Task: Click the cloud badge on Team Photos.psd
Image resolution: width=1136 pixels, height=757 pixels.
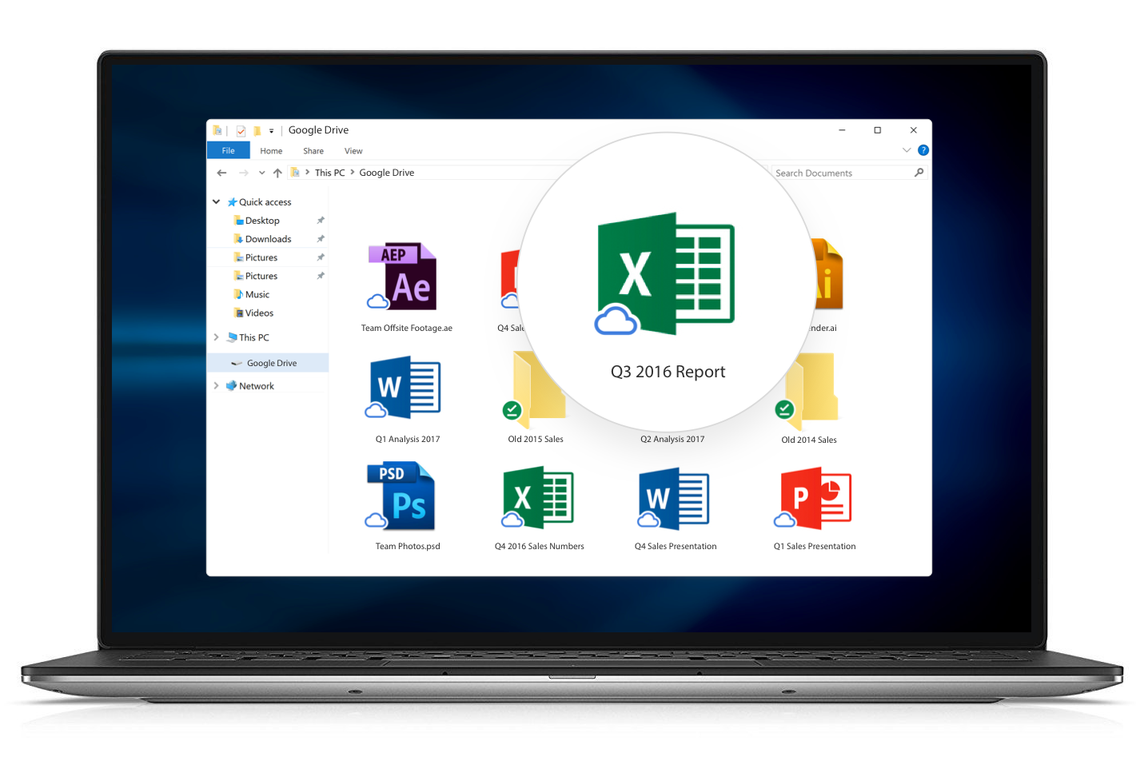Action: (x=376, y=519)
